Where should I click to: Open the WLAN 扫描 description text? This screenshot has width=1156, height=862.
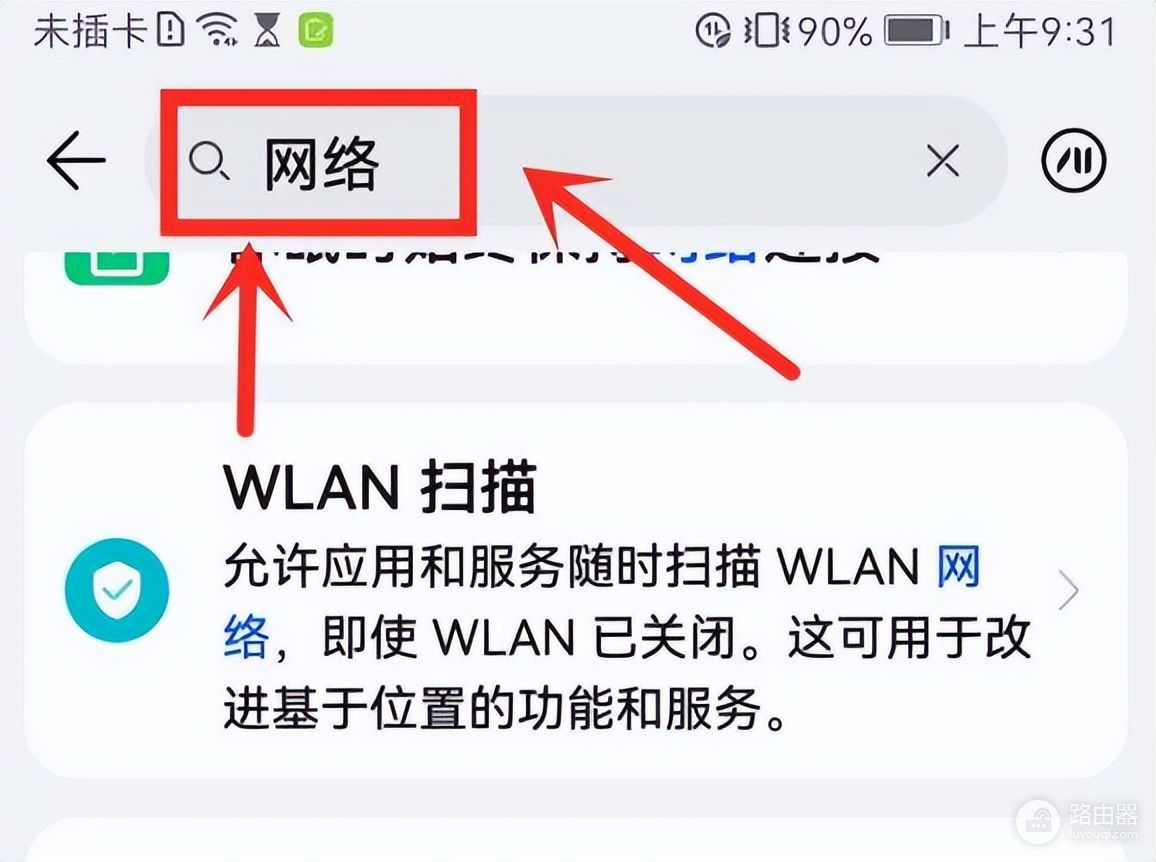coord(626,637)
